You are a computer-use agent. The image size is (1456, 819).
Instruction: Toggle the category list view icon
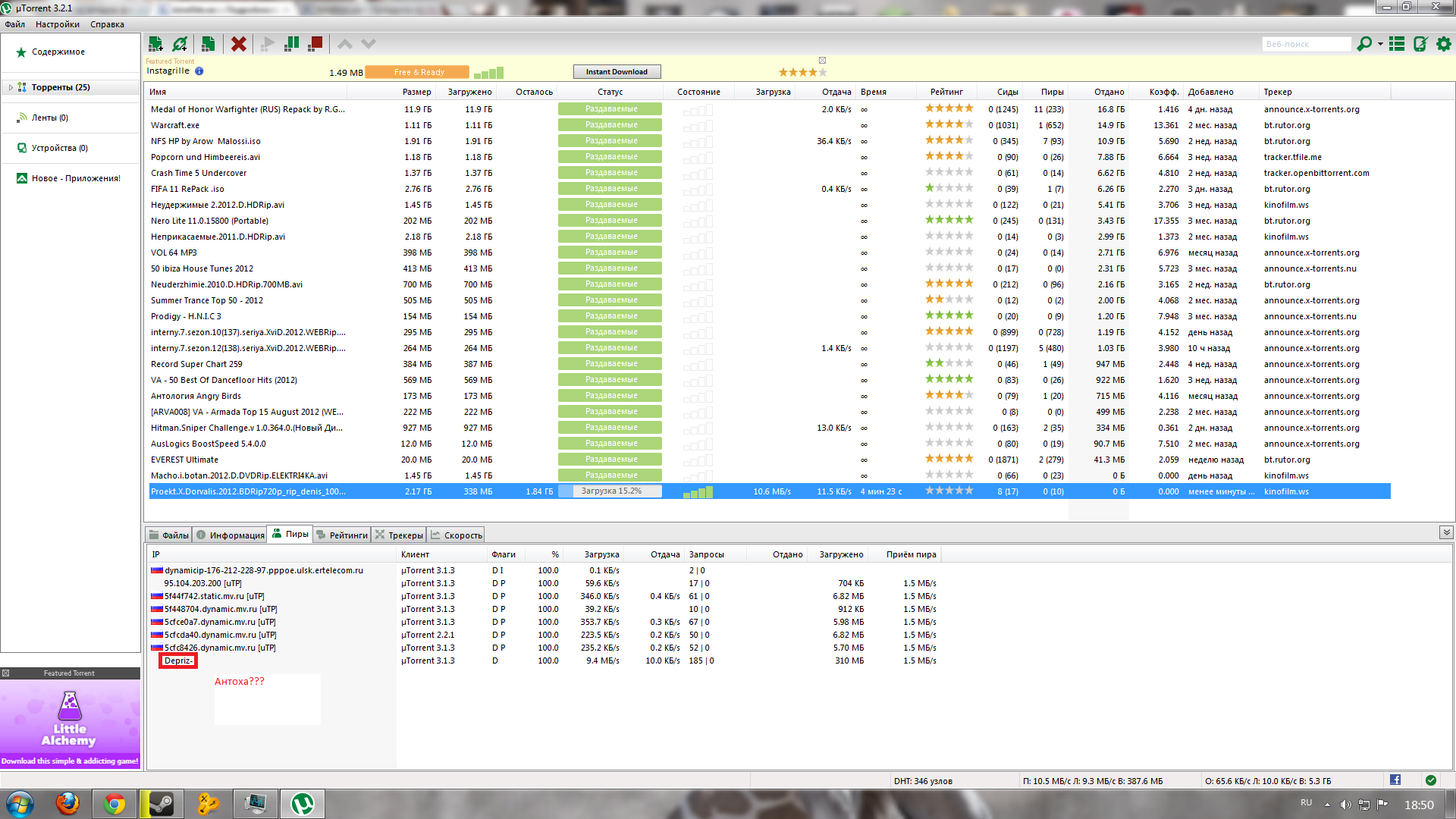pos(1397,44)
